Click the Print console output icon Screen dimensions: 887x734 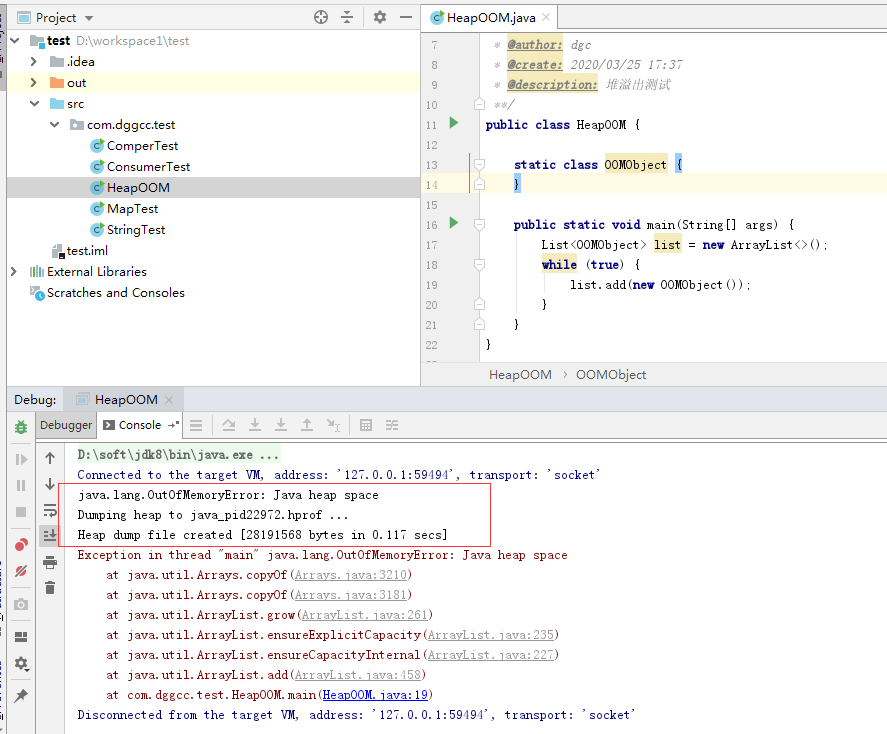pos(50,563)
